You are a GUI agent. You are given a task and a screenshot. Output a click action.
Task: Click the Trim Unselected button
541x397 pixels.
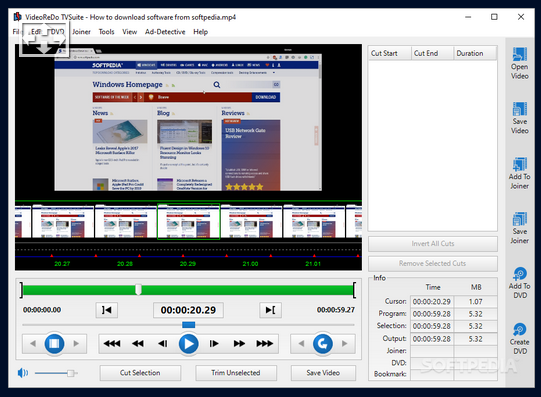point(236,373)
